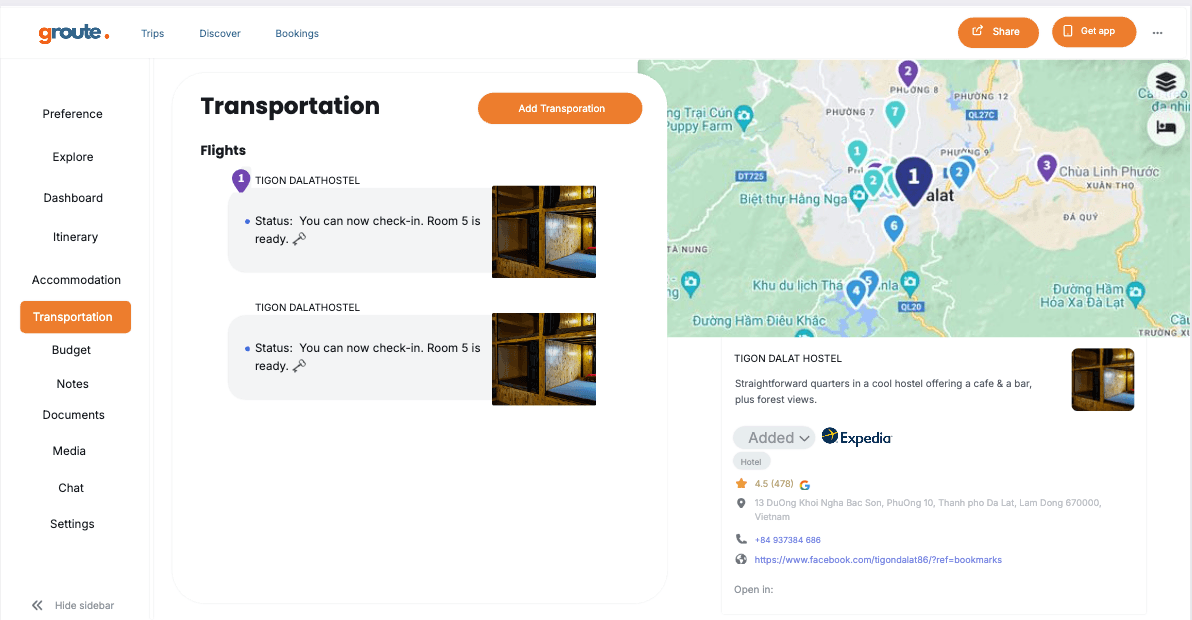
Task: Click the purple map pin numbered 2
Action: pos(907,72)
